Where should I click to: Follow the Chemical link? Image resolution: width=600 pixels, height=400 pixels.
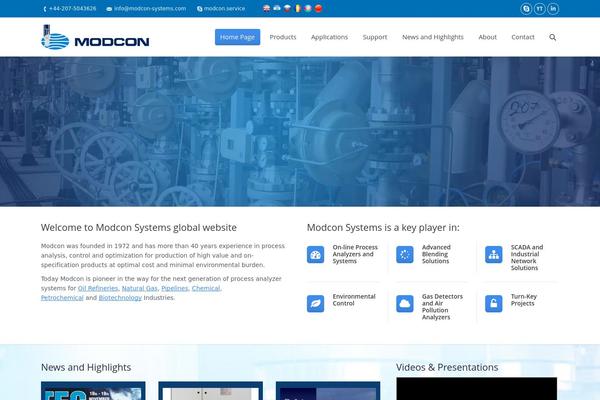[x=206, y=288]
